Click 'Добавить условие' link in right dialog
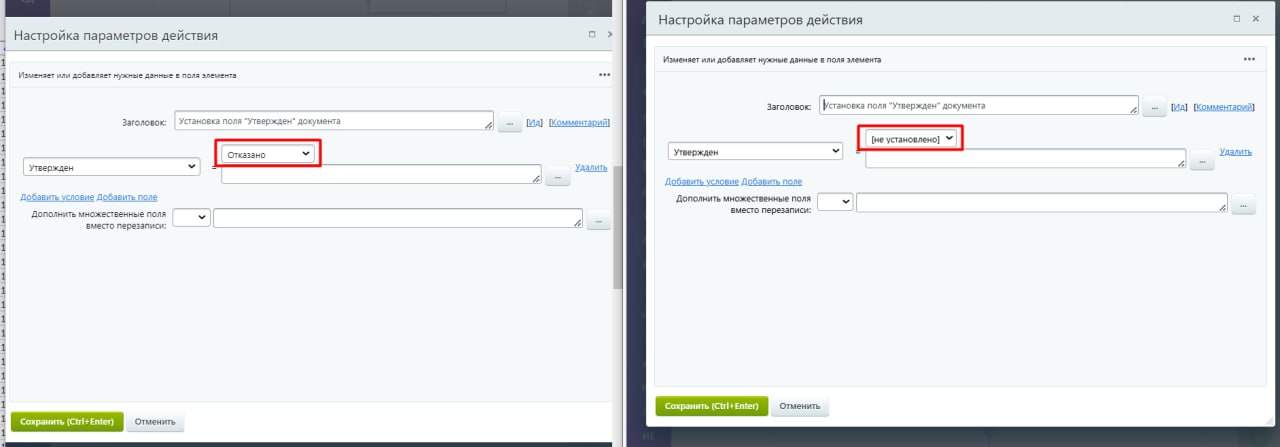Image resolution: width=1280 pixels, height=447 pixels. point(701,181)
